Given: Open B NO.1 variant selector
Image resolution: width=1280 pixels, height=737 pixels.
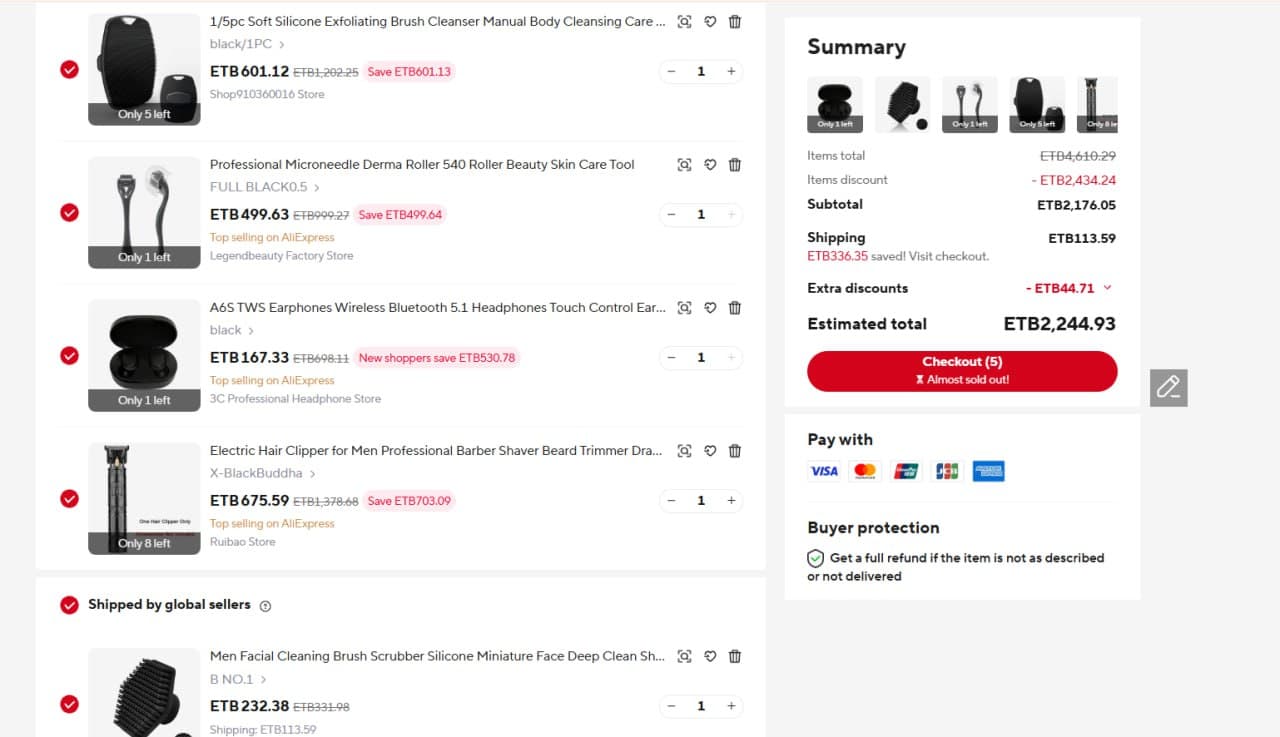Looking at the screenshot, I should [x=239, y=679].
